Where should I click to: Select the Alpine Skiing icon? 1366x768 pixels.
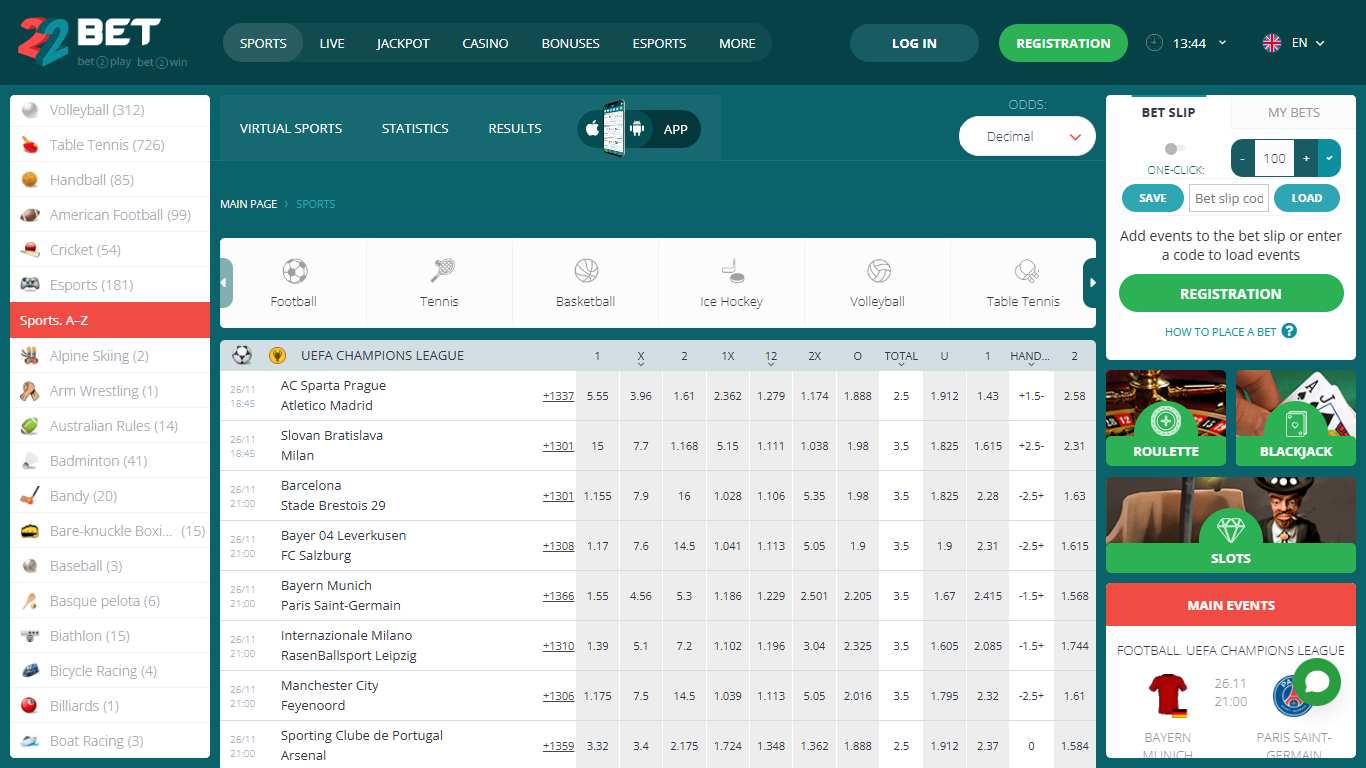pyautogui.click(x=30, y=356)
